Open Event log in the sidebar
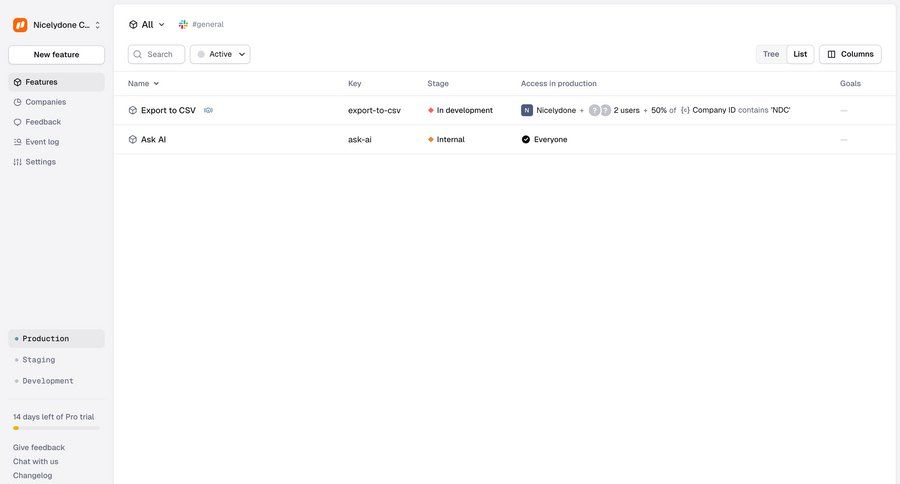The width and height of the screenshot is (900, 484). click(x=56, y=142)
